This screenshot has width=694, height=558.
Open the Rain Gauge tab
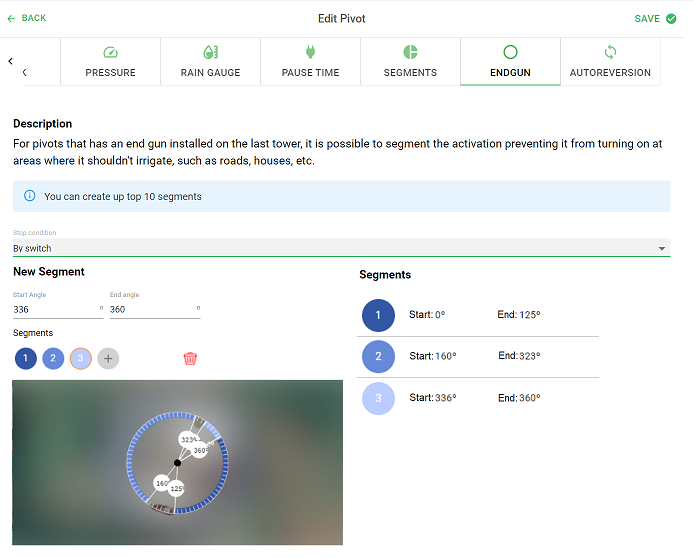tap(210, 62)
